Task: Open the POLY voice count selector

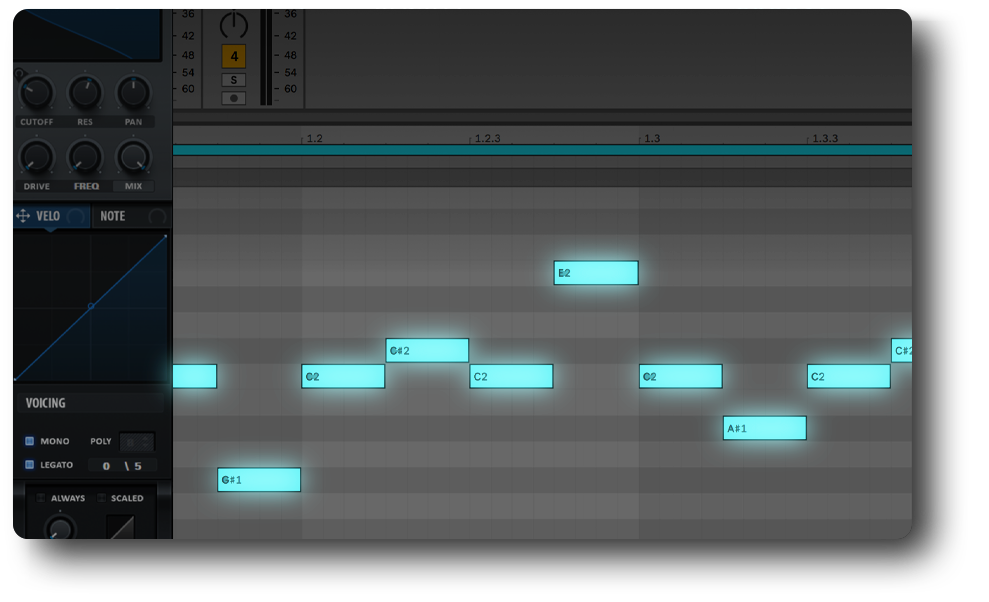Action: tap(137, 441)
